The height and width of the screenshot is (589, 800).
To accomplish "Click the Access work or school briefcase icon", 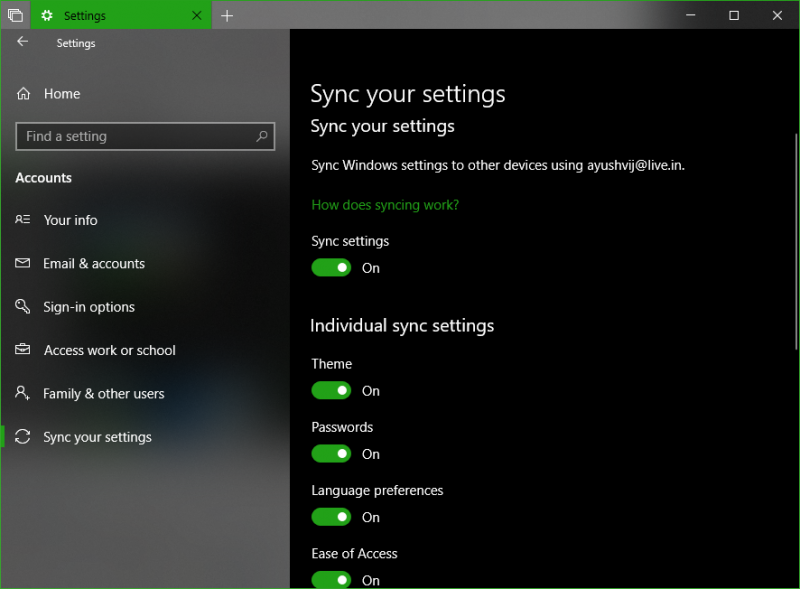I will click(23, 351).
